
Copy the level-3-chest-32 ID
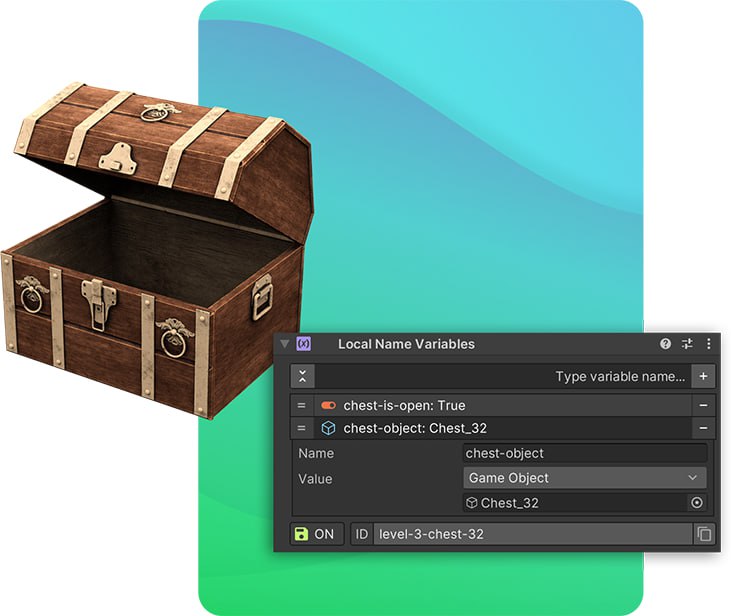(704, 534)
